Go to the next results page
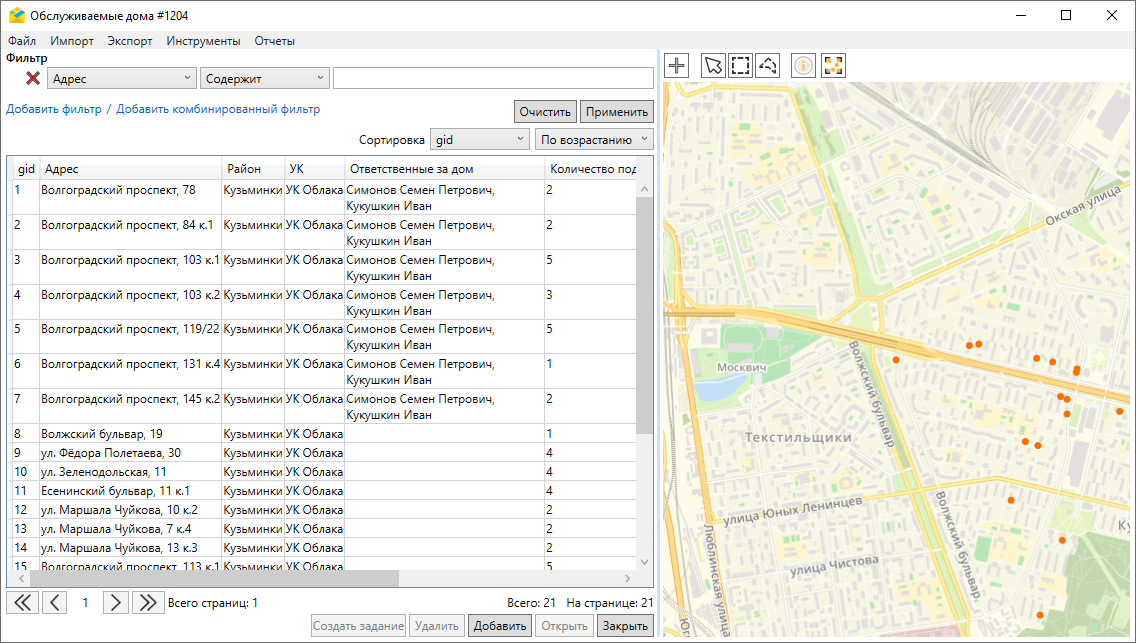This screenshot has height=643, width=1136. 116,602
